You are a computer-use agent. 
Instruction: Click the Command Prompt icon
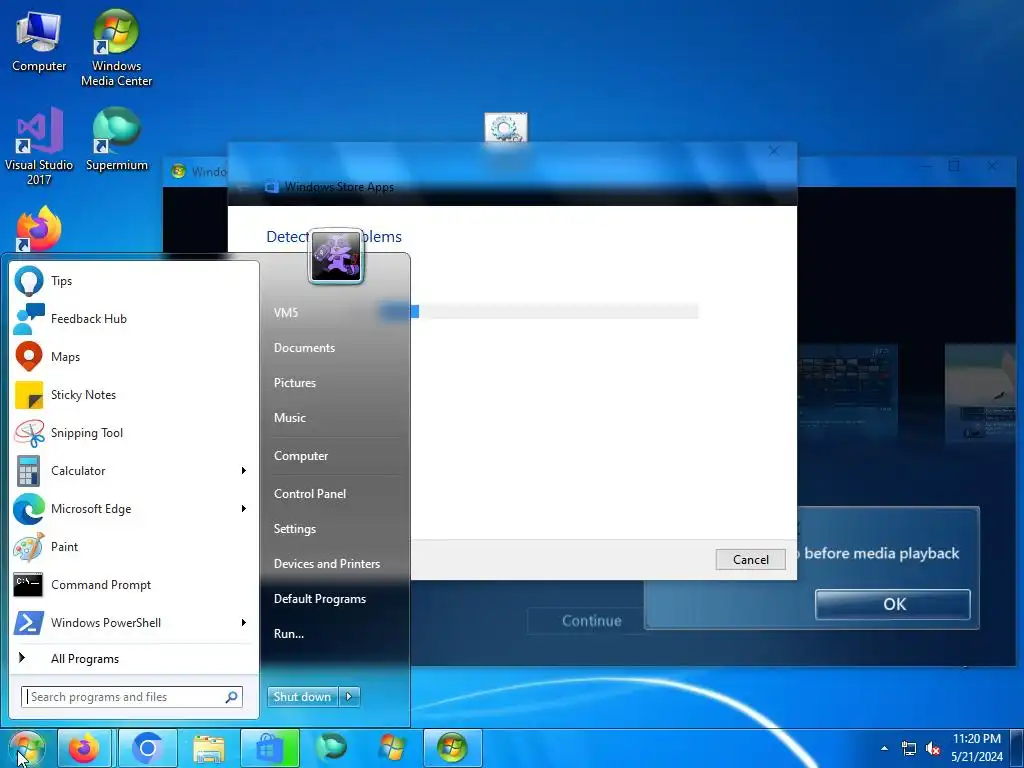coord(28,584)
